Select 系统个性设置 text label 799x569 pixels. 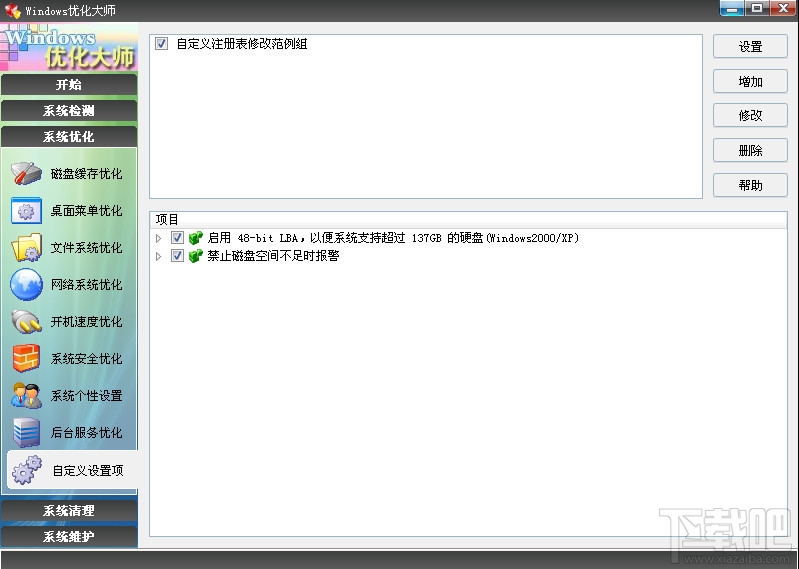[x=86, y=396]
